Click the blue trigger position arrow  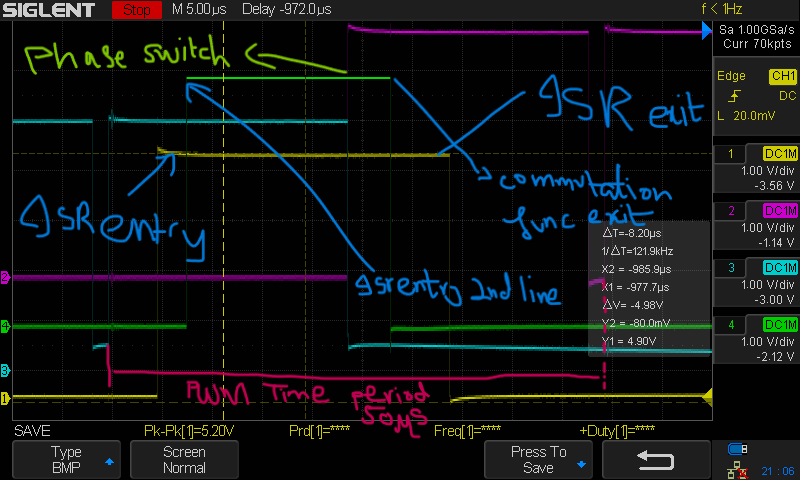pyautogui.click(x=707, y=31)
